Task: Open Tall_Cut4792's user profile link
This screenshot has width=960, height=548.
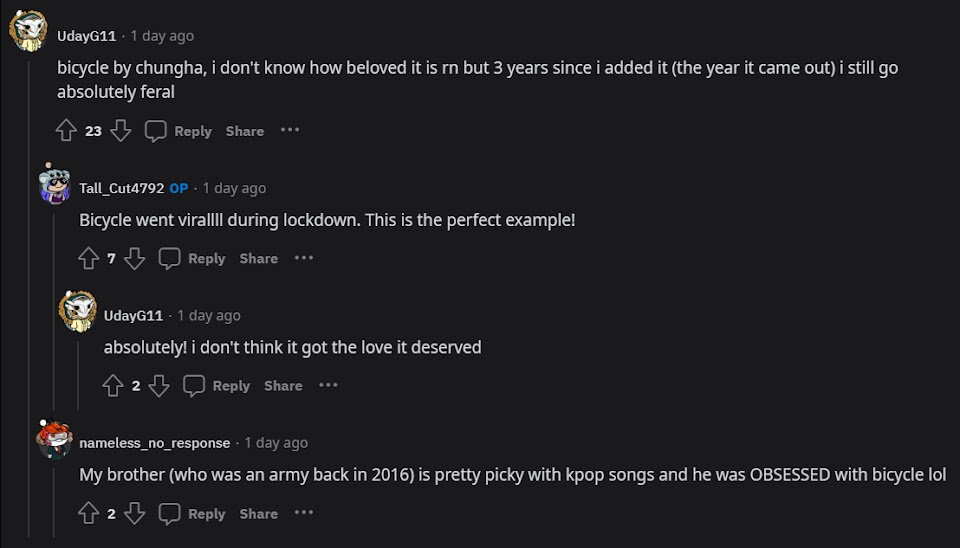Action: coord(122,188)
